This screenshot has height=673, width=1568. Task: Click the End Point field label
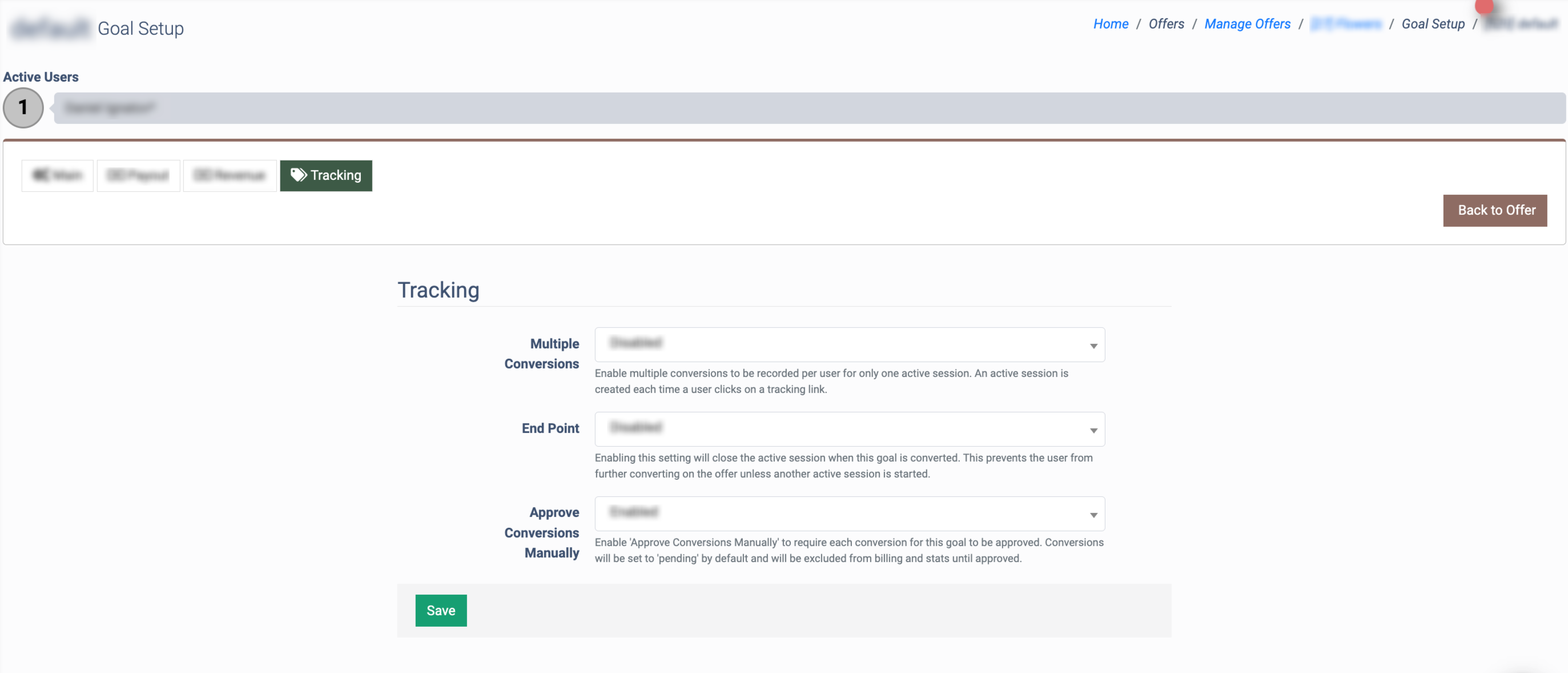pyautogui.click(x=550, y=428)
